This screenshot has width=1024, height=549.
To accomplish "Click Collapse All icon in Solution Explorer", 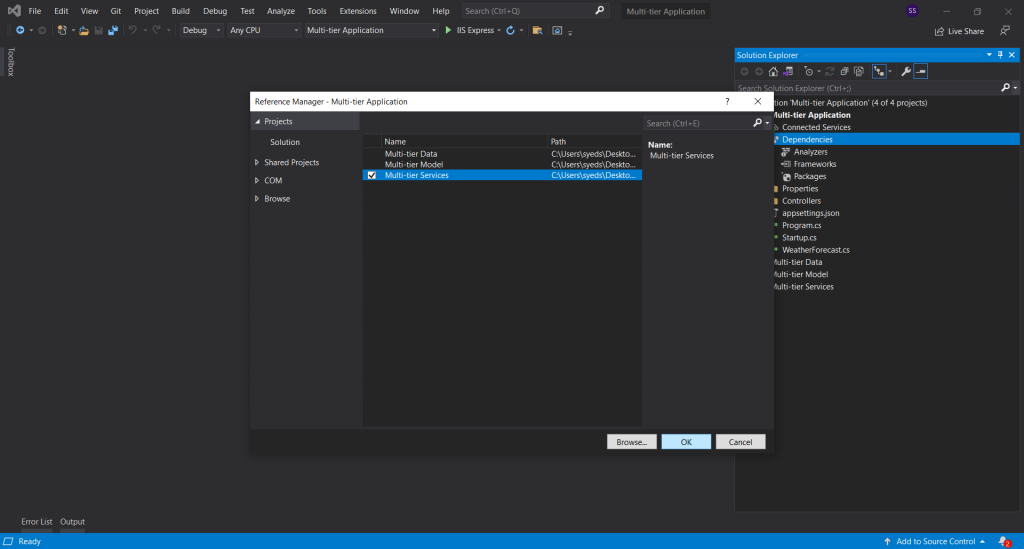I will pyautogui.click(x=844, y=71).
